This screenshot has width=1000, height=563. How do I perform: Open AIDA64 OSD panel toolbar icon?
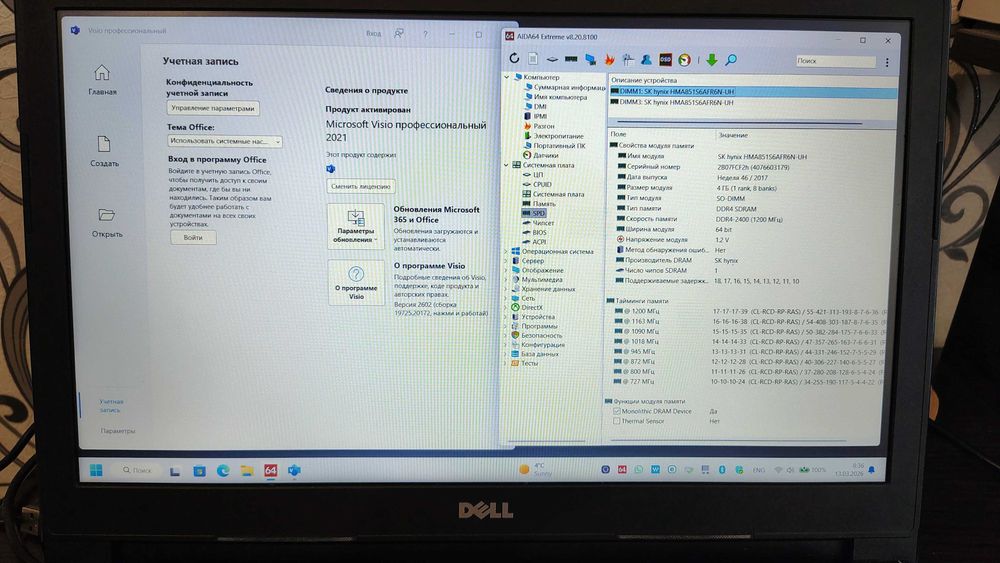665,59
